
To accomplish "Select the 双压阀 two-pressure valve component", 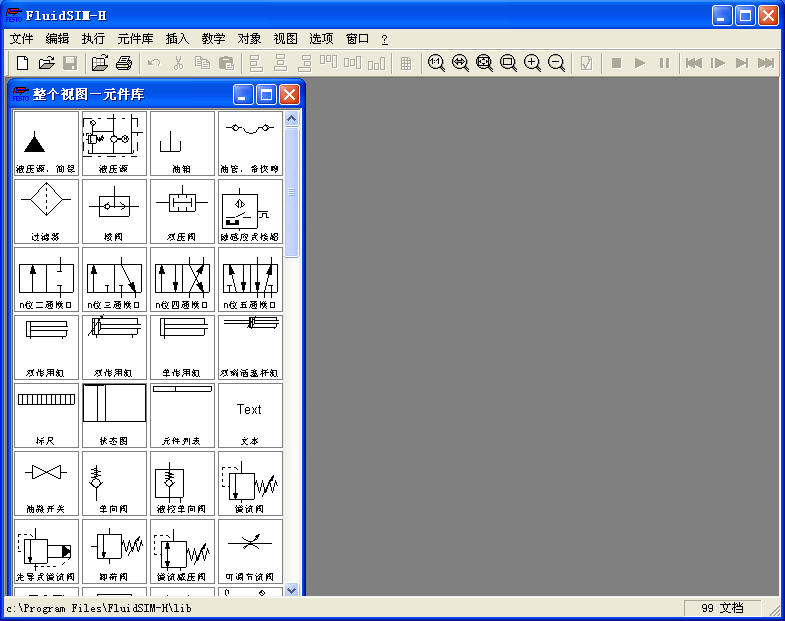I will coord(182,211).
